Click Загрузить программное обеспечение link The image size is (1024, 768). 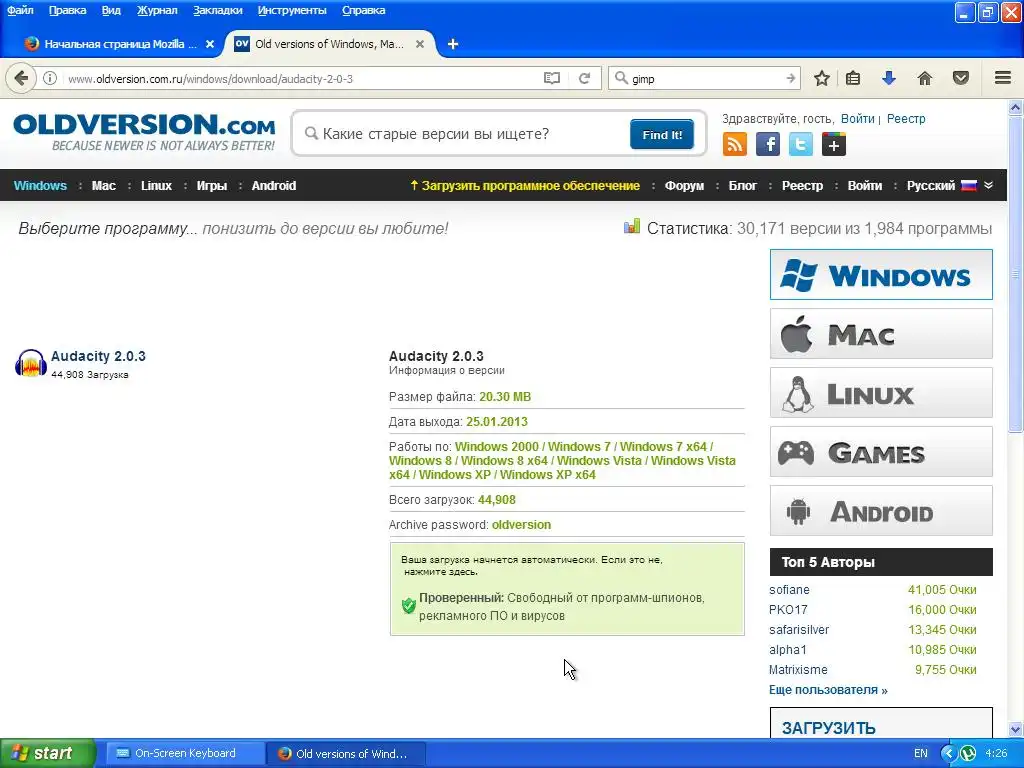(x=524, y=185)
